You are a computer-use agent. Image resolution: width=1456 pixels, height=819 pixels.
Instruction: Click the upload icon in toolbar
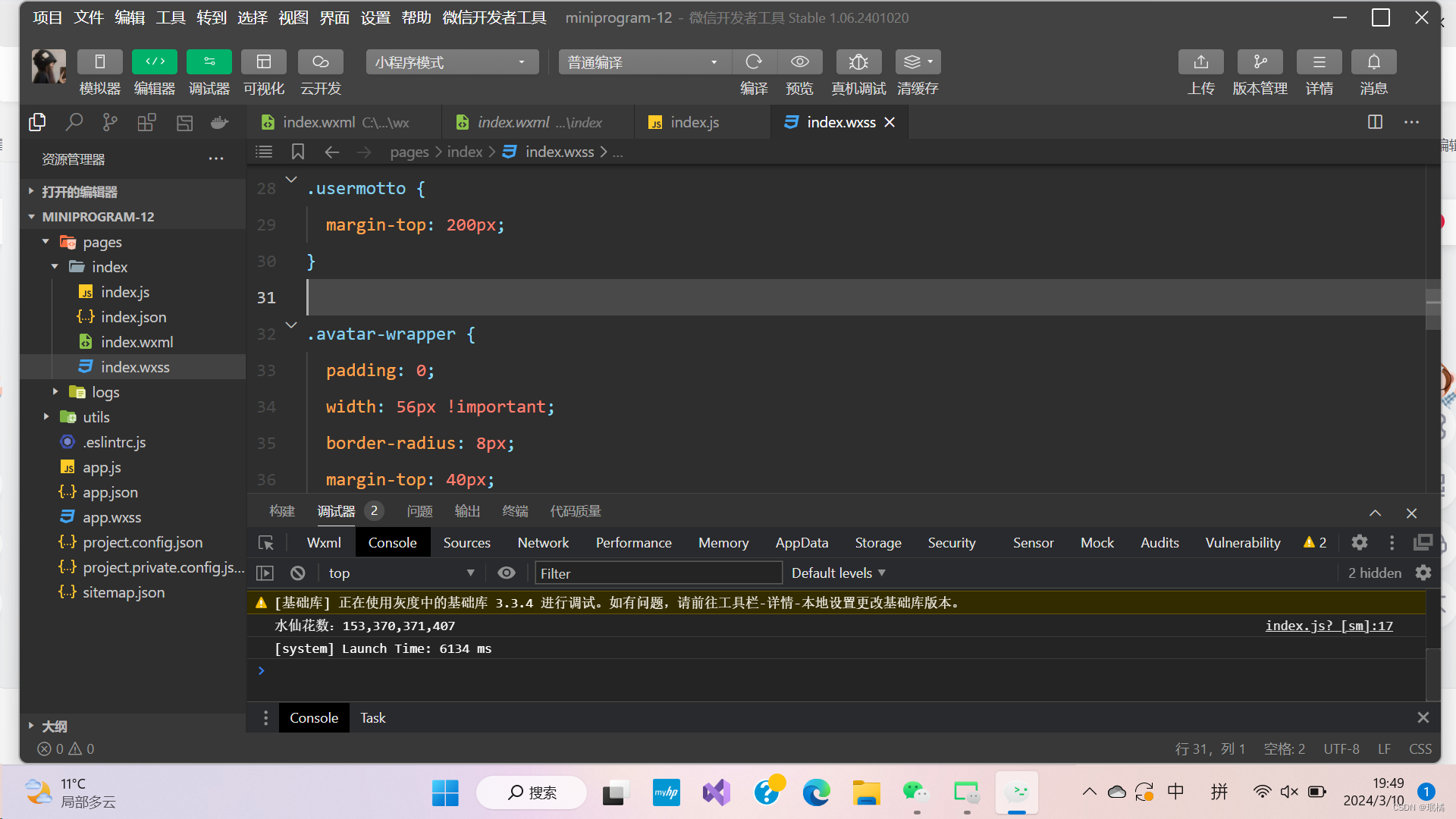[x=1200, y=62]
